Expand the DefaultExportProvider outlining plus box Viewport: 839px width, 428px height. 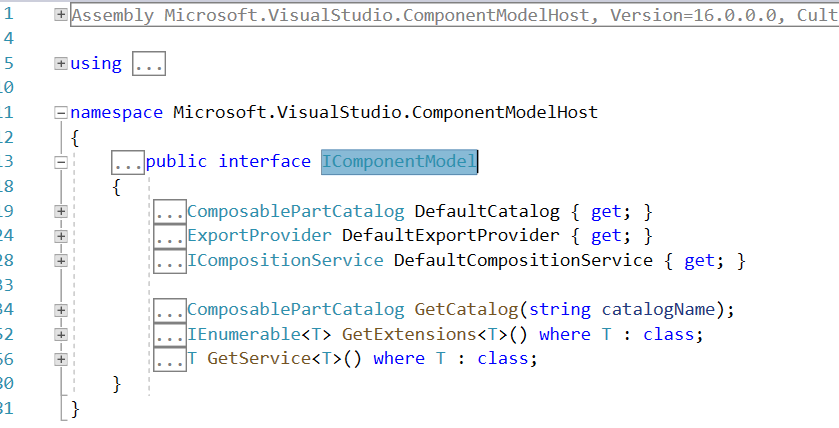[x=61, y=236]
